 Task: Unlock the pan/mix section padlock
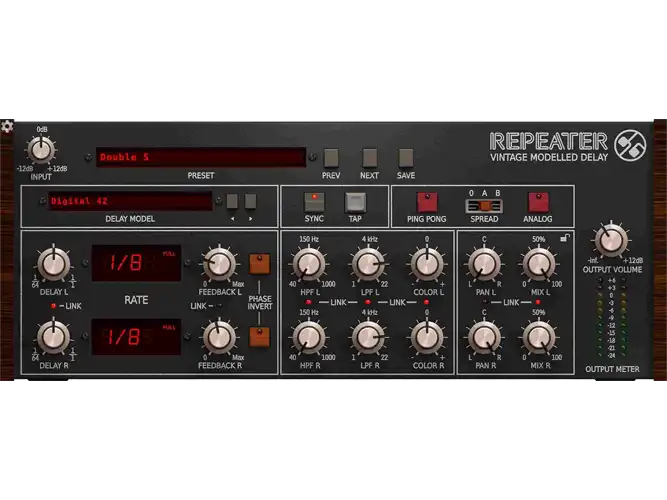565,238
